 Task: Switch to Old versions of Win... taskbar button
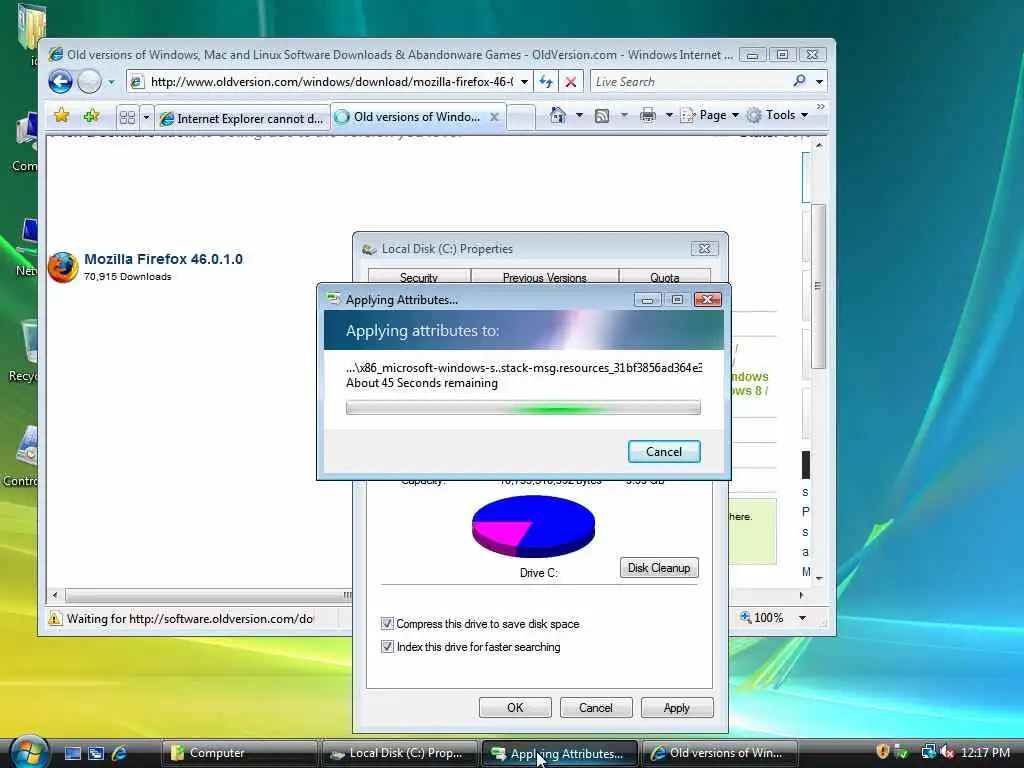721,753
